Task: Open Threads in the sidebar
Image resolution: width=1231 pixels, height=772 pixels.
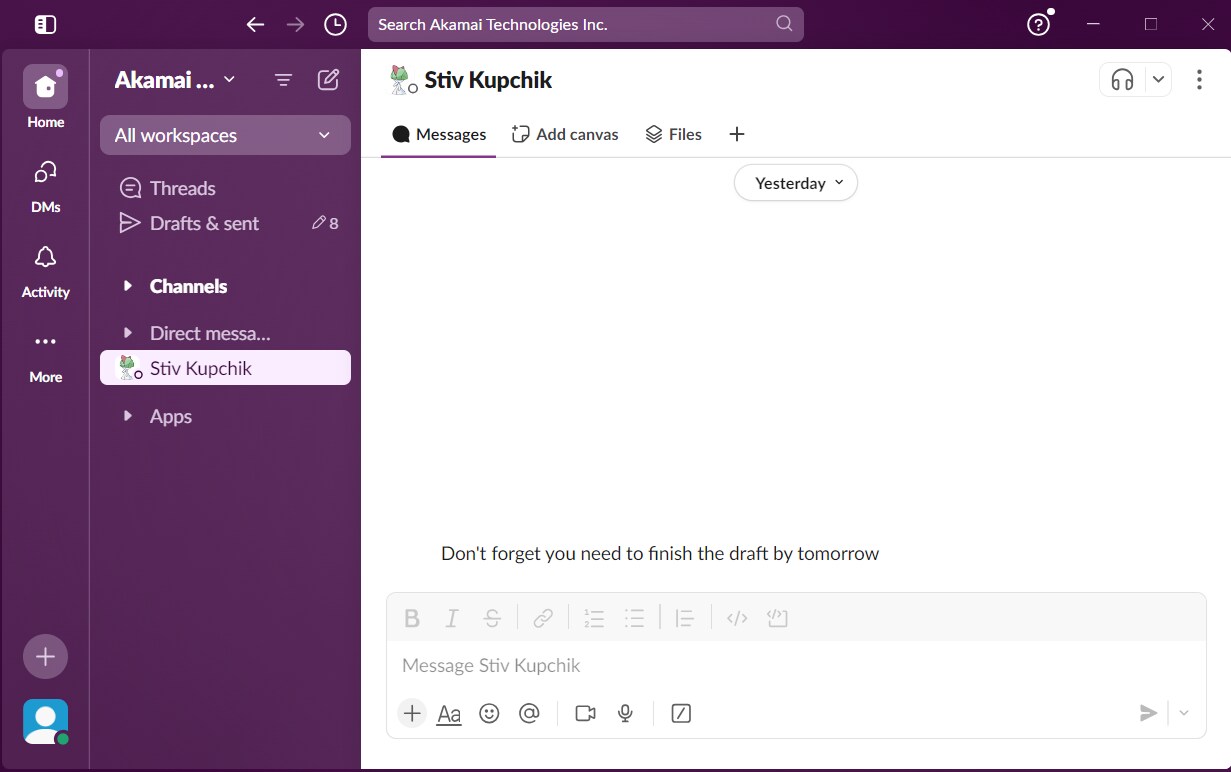Action: click(x=182, y=188)
